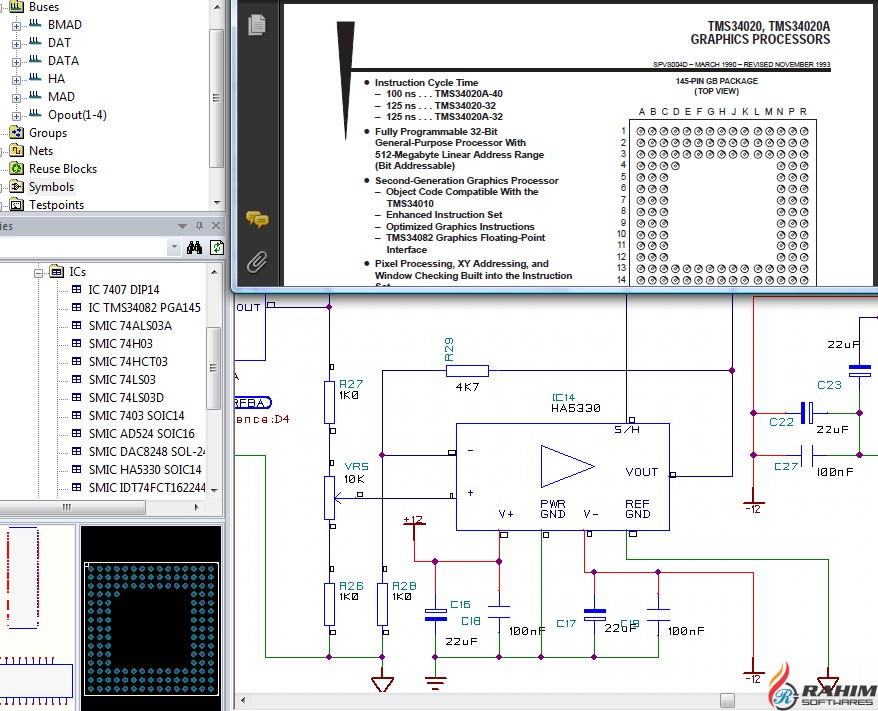Viewport: 878px width, 711px height.
Task: Open the PDF page thumbnails panel
Action: (x=257, y=24)
